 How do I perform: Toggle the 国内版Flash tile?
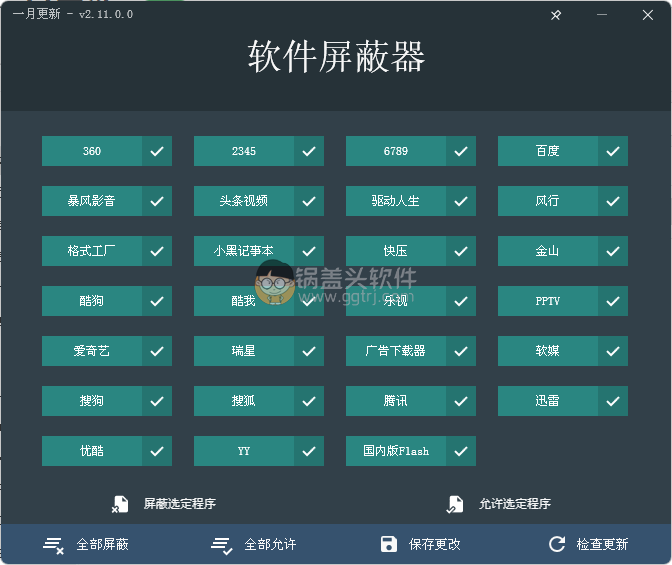pyautogui.click(x=411, y=451)
